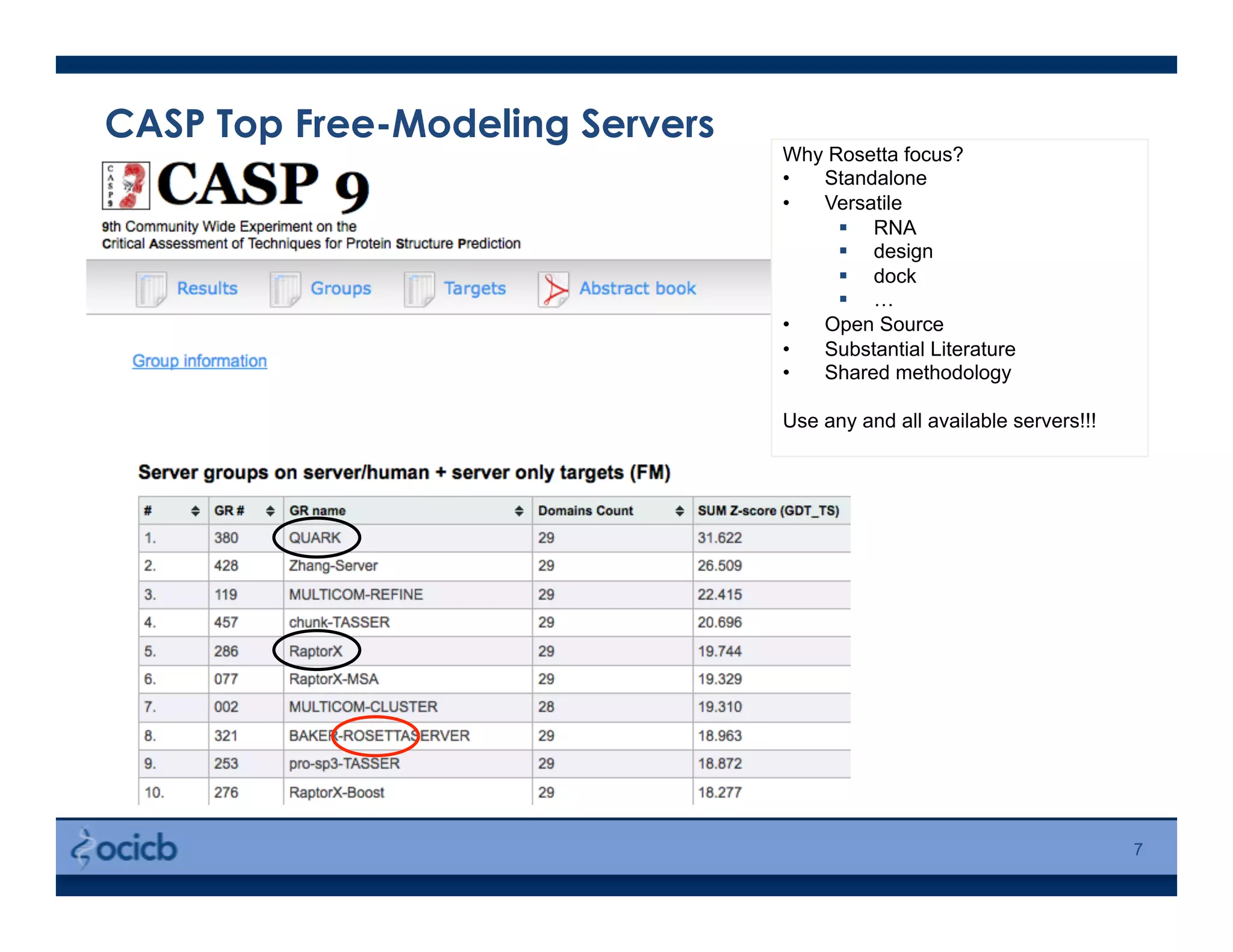Open the Groups tab

[x=341, y=288]
